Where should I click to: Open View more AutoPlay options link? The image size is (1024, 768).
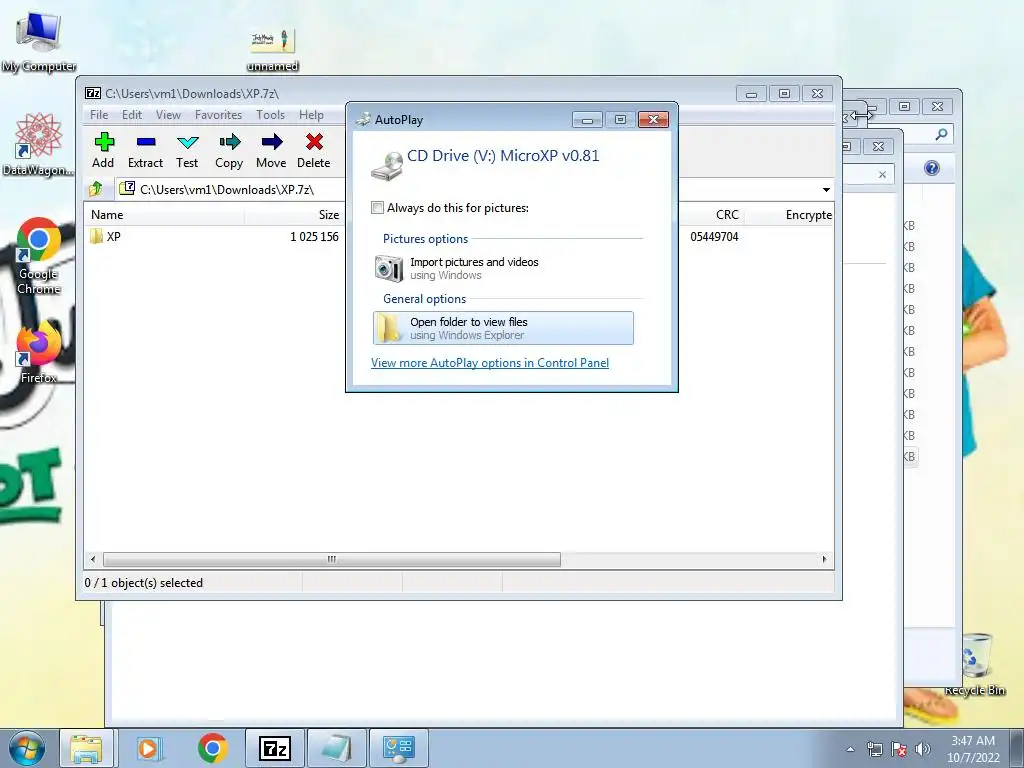click(x=490, y=363)
